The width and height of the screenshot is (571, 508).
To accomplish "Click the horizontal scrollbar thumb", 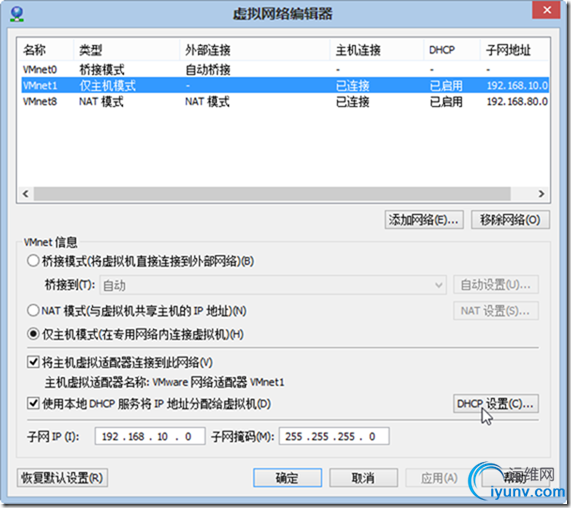I will (x=272, y=194).
